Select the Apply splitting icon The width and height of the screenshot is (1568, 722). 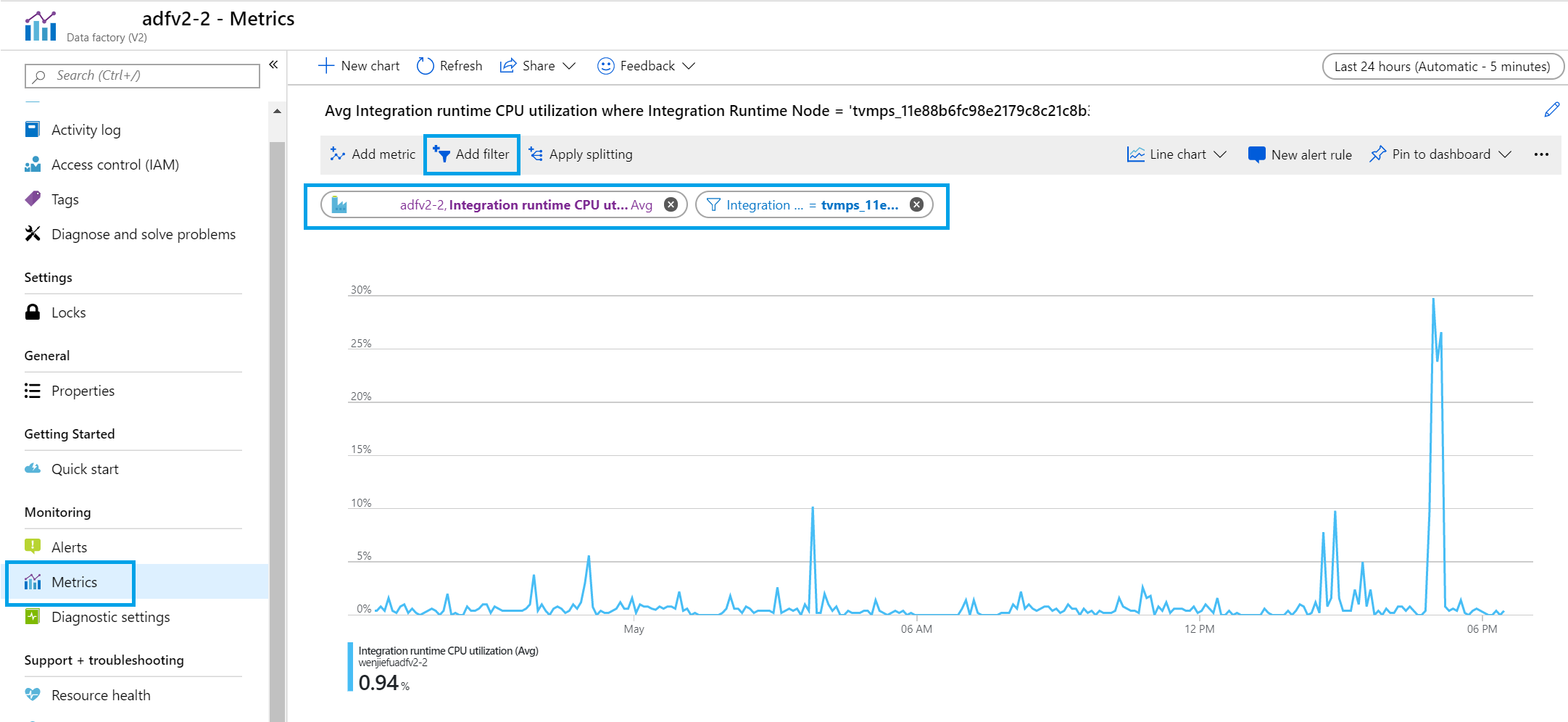536,154
